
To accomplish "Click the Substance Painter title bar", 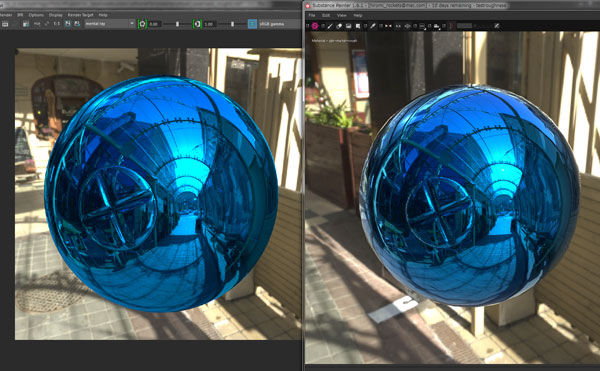I will click(452, 5).
